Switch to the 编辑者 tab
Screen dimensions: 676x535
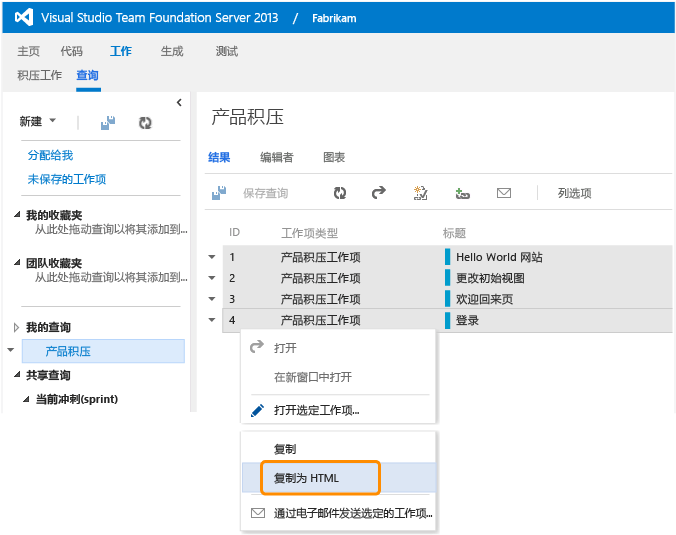click(x=277, y=157)
